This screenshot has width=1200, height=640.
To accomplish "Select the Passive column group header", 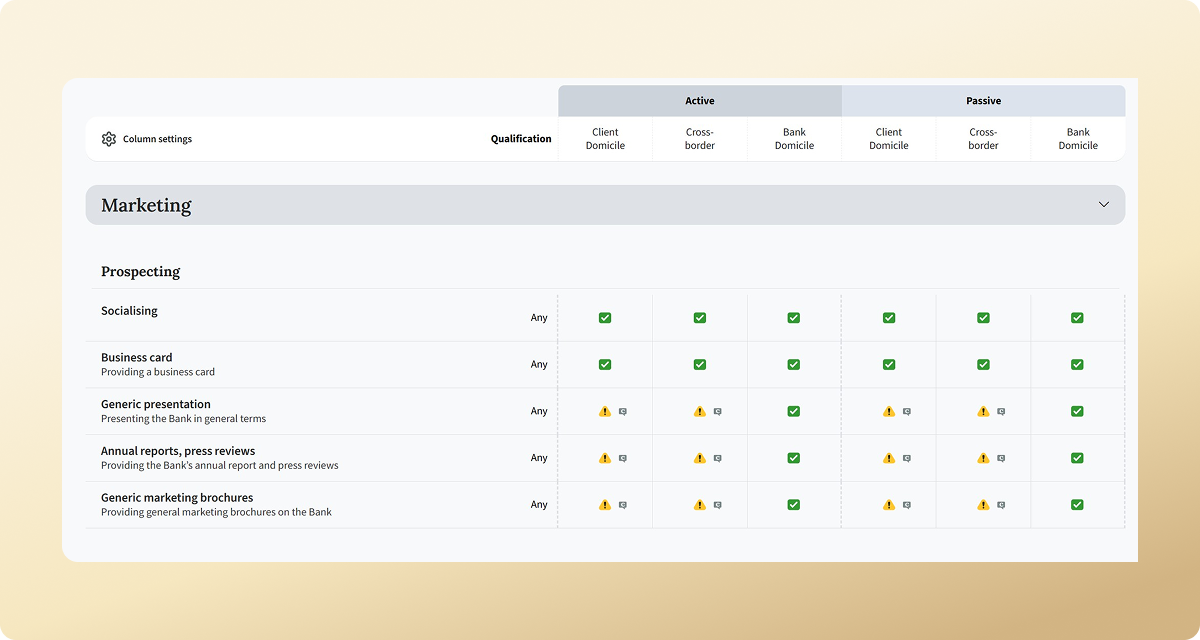I will point(984,101).
